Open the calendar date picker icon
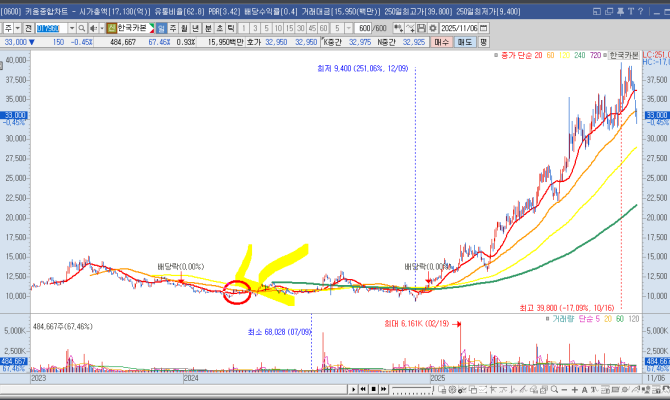The image size is (670, 400). pyautogui.click(x=483, y=28)
